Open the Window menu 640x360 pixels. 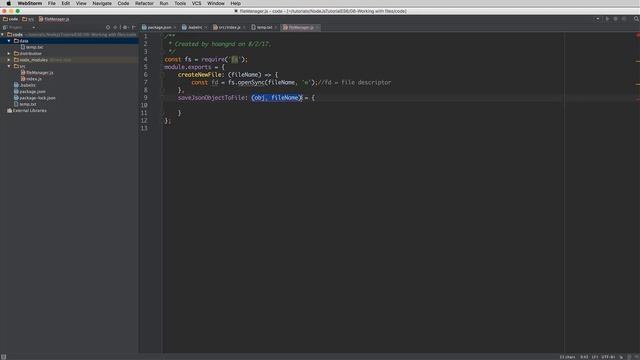tap(216, 3)
